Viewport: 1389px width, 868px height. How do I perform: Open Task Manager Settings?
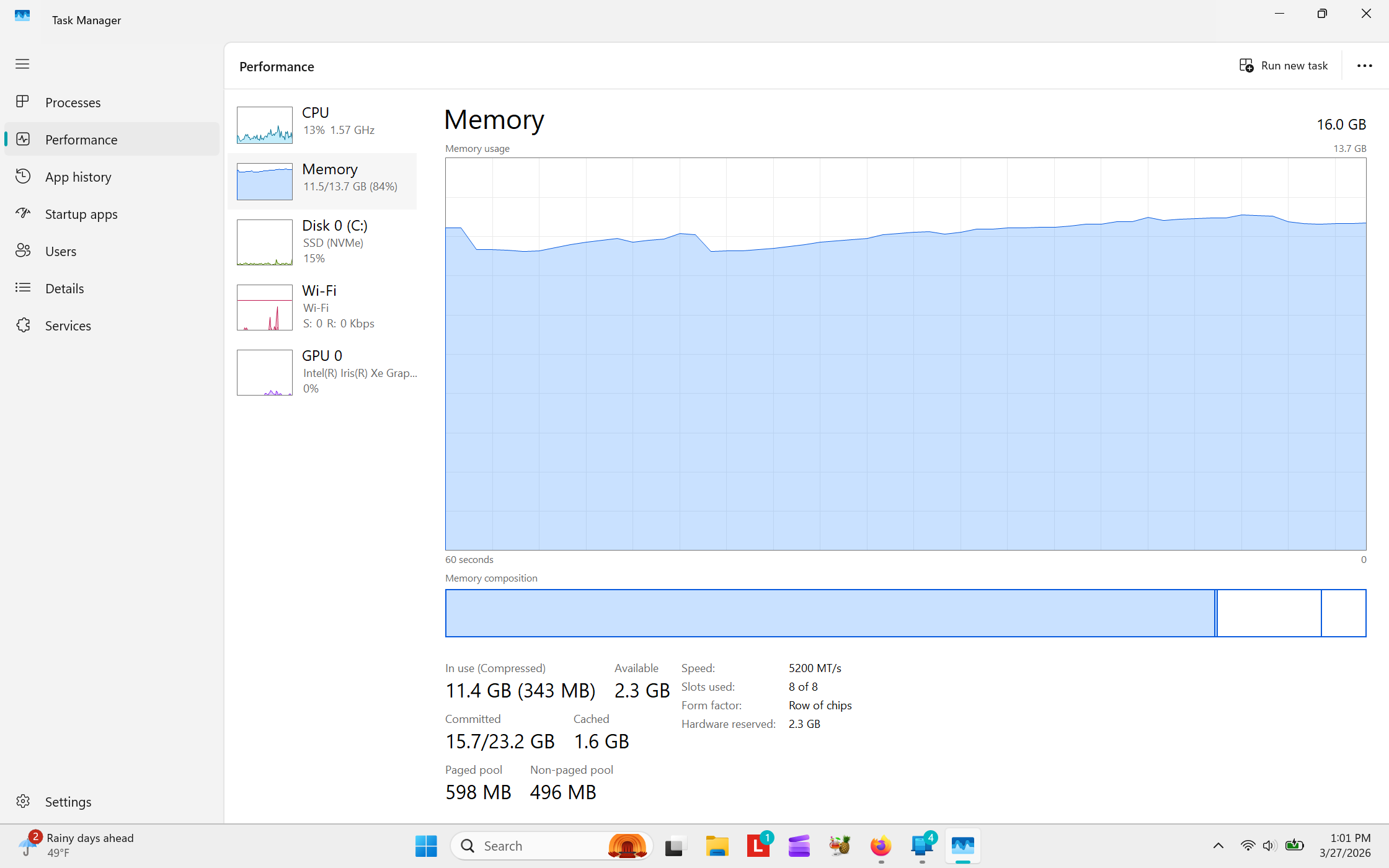[x=68, y=802]
